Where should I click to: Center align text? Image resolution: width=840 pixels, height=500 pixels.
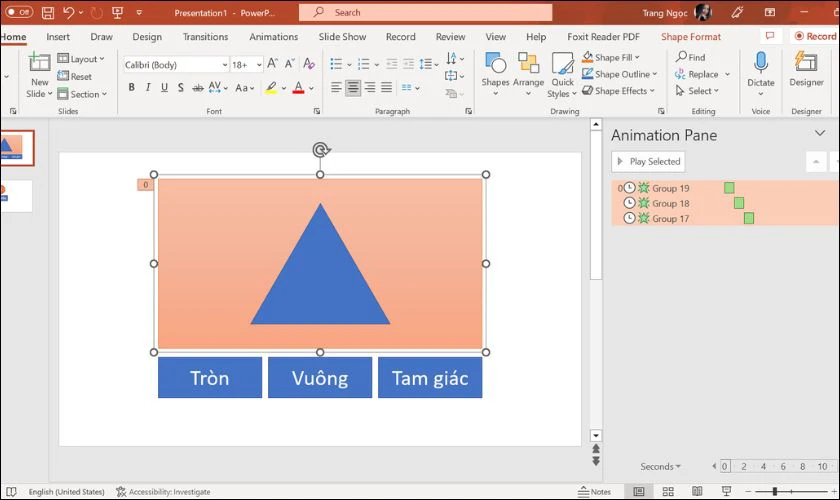tap(353, 87)
